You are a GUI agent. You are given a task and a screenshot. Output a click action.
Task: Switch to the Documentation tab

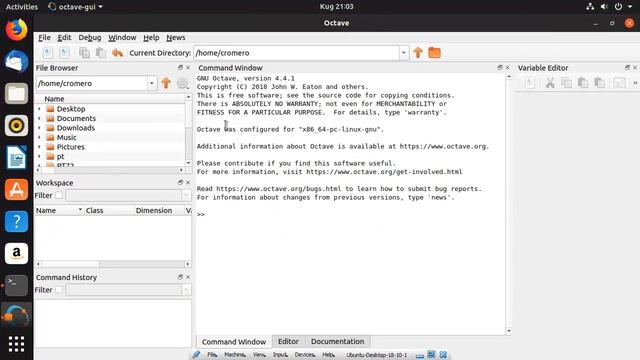(337, 341)
